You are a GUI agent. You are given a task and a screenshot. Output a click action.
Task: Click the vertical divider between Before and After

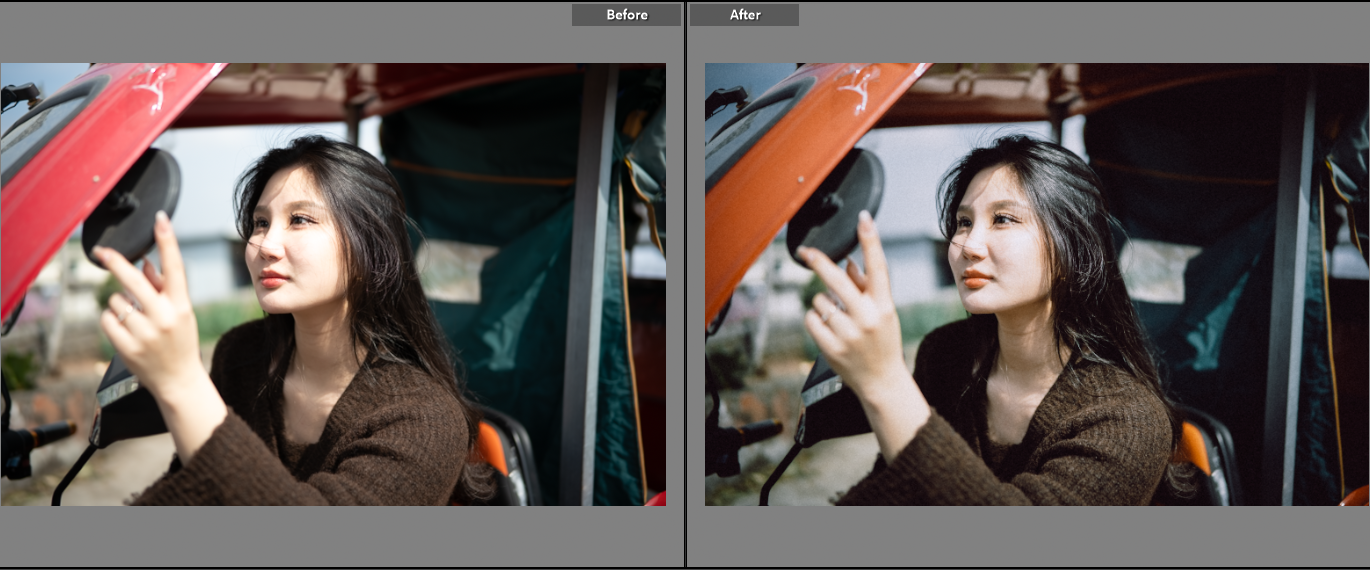(685, 285)
